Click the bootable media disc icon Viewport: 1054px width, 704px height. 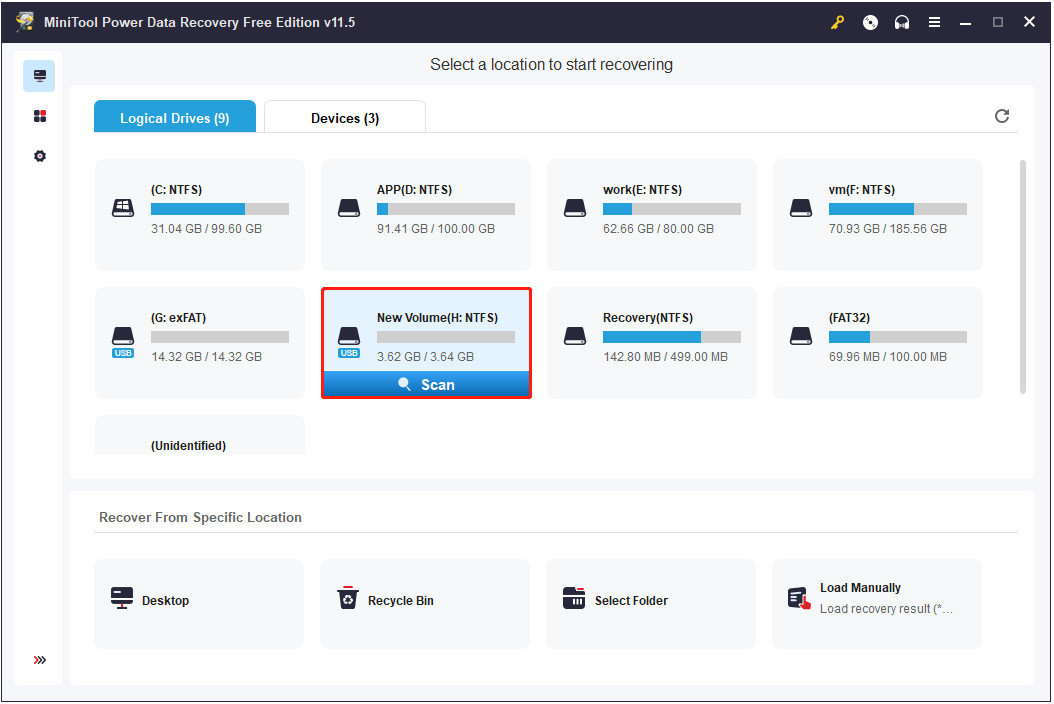[x=870, y=22]
